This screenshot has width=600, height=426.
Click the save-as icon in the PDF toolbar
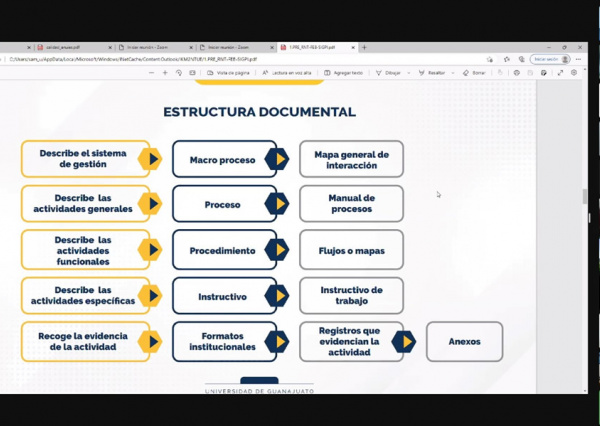(x=544, y=73)
